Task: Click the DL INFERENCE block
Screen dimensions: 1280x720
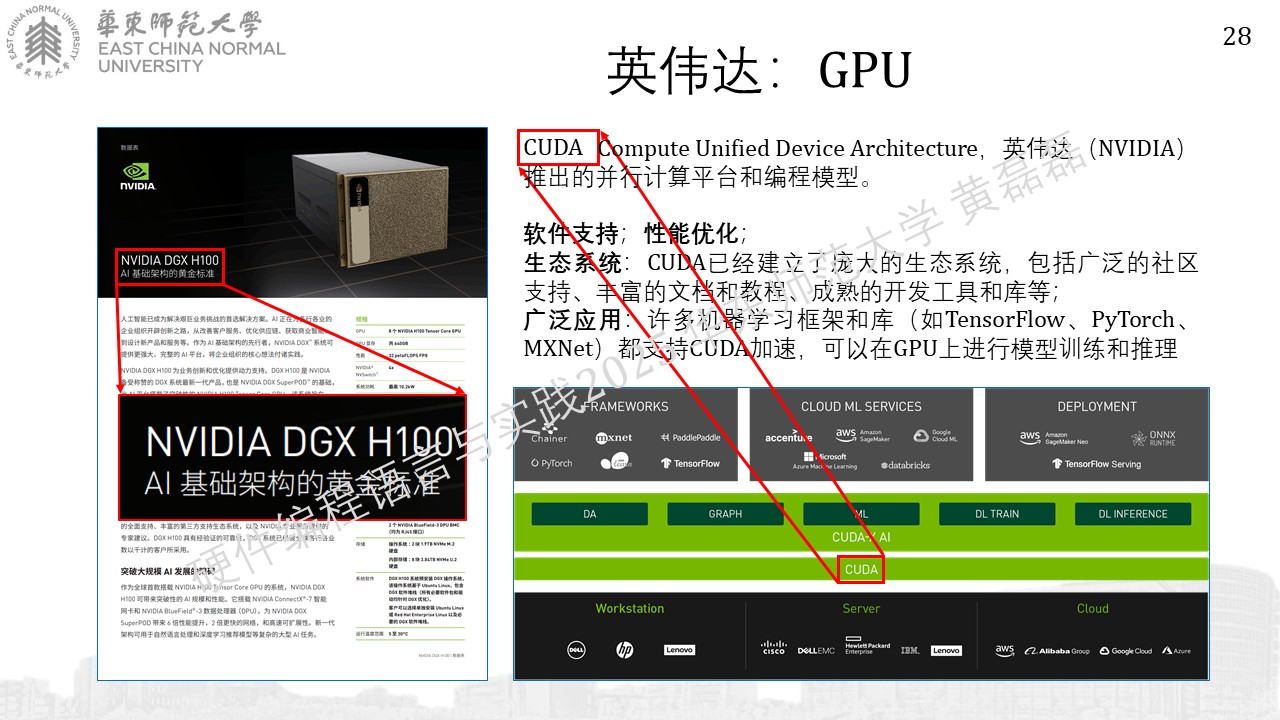Action: click(x=1133, y=514)
